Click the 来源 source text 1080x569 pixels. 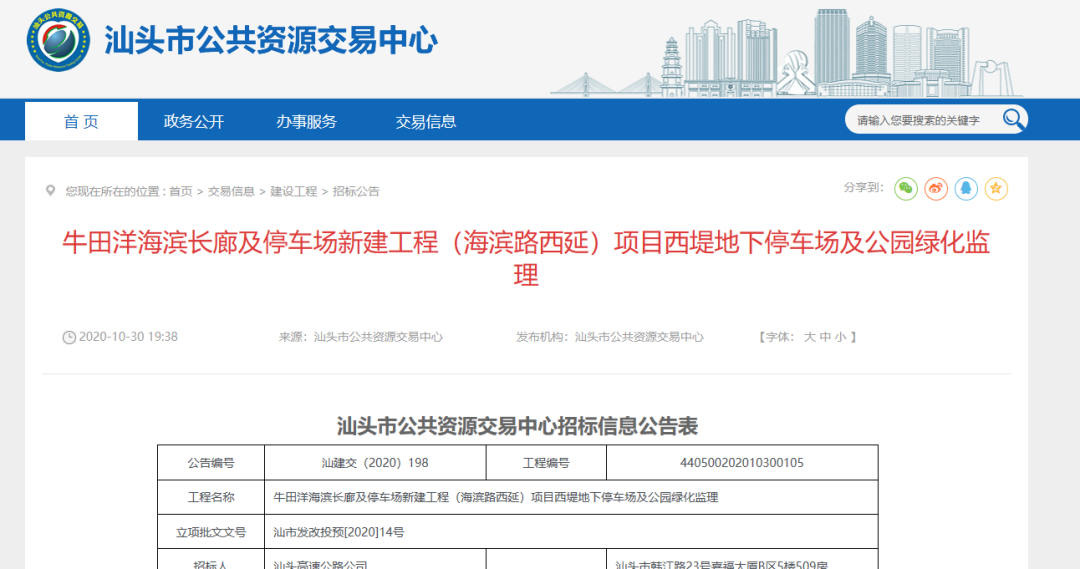(360, 337)
